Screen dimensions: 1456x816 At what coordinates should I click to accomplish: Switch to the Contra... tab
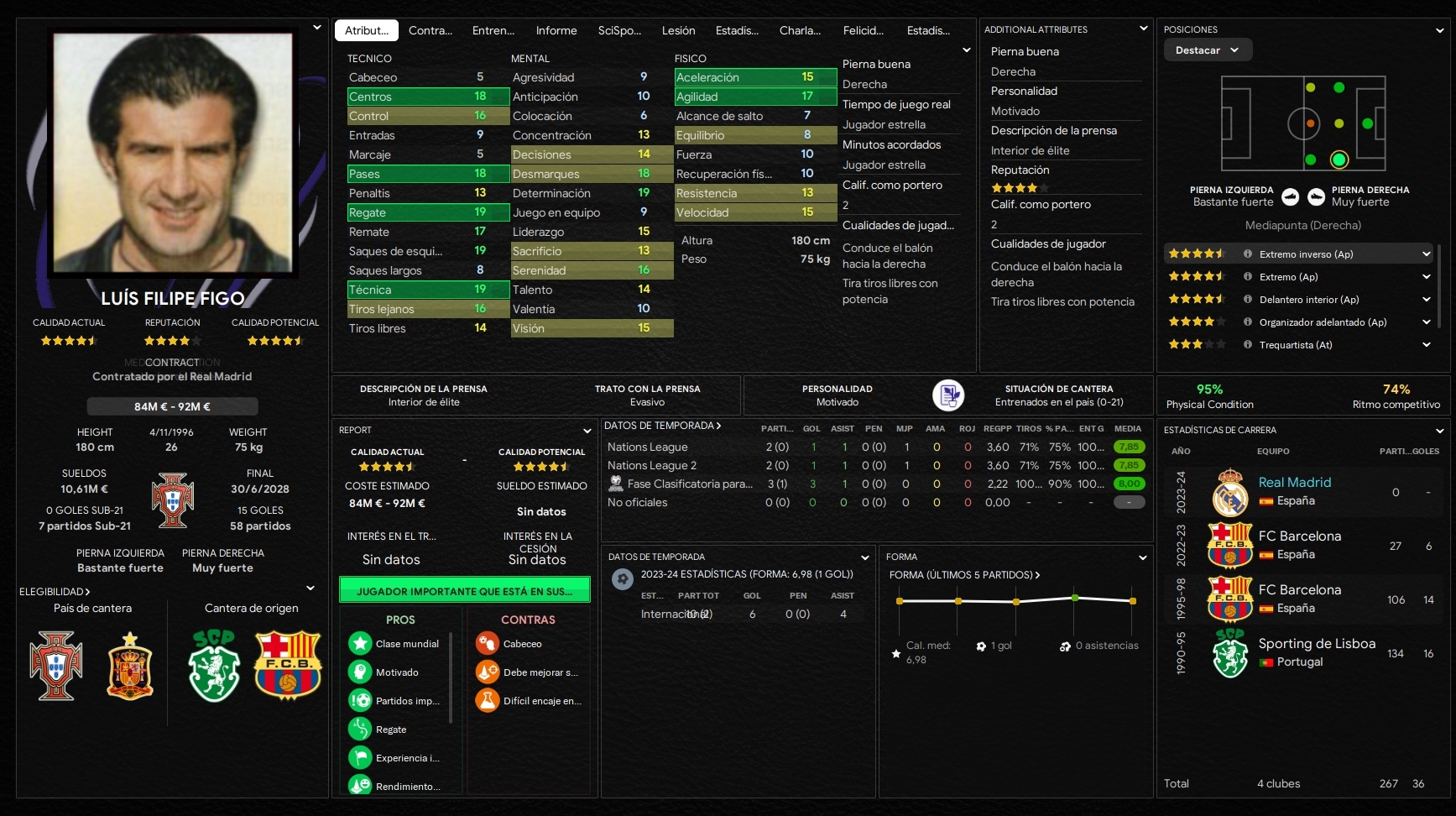[431, 30]
